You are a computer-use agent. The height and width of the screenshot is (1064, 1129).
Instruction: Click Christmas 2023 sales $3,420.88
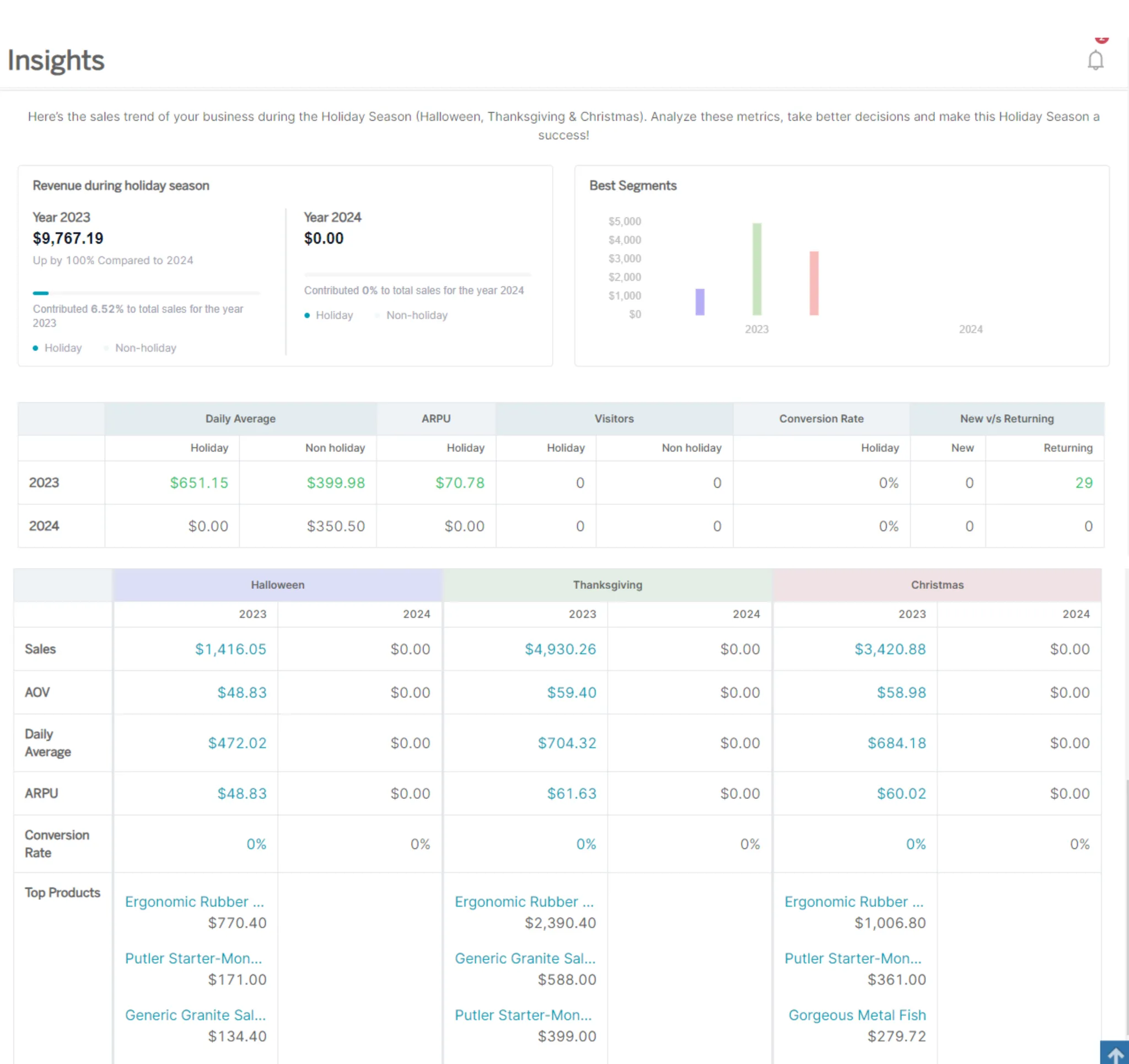point(890,649)
